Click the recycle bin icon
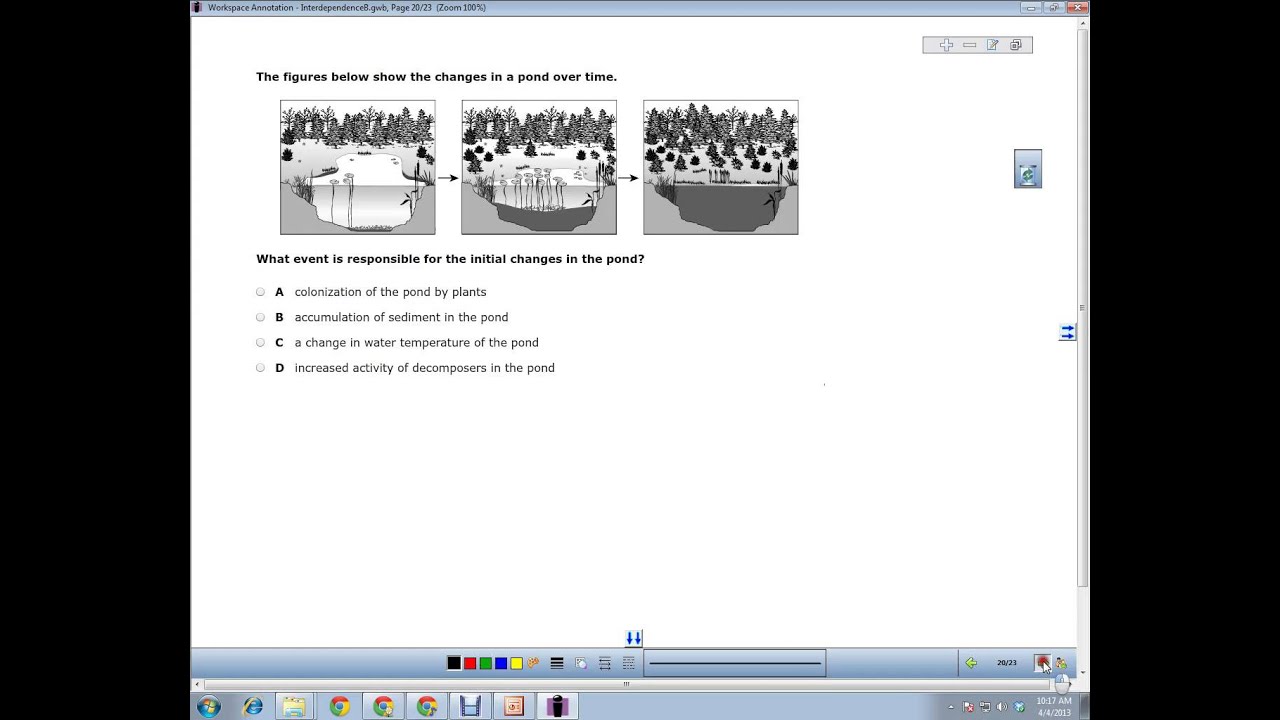The height and width of the screenshot is (720, 1280). coord(1028,169)
